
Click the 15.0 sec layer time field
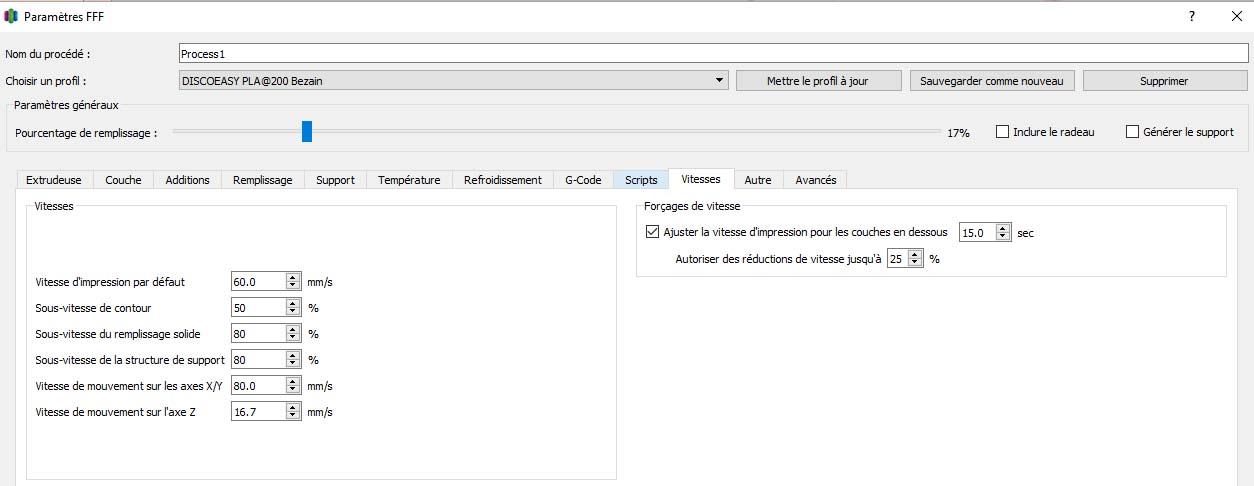tap(977, 232)
